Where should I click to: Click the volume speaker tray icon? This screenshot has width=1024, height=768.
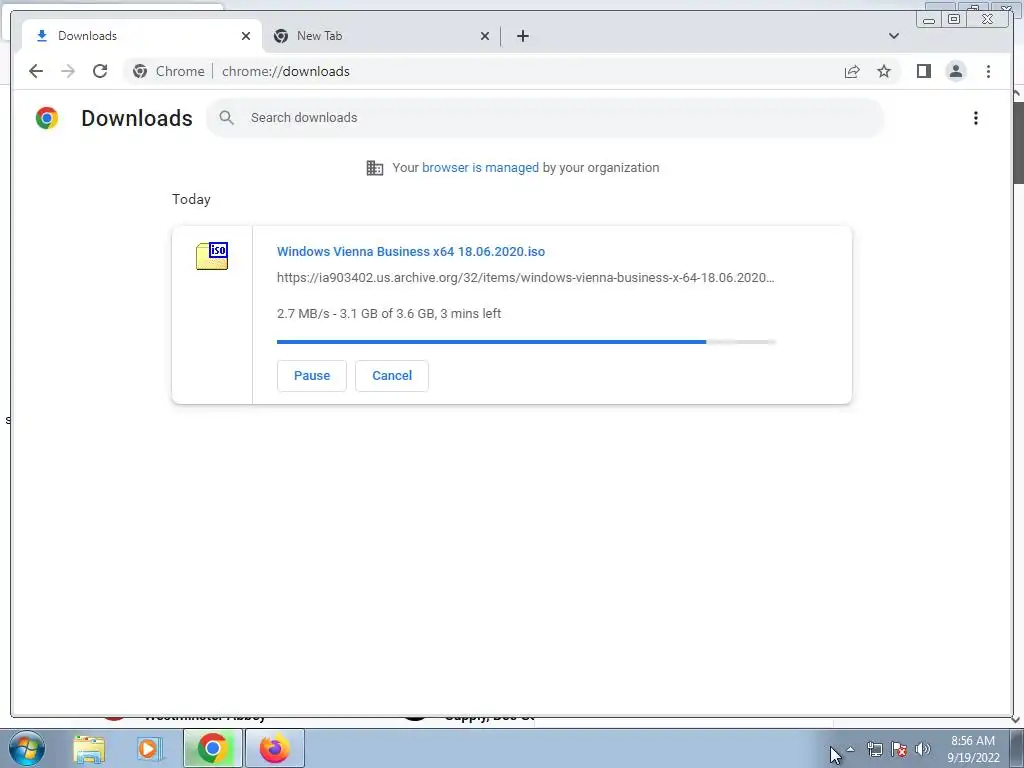923,750
